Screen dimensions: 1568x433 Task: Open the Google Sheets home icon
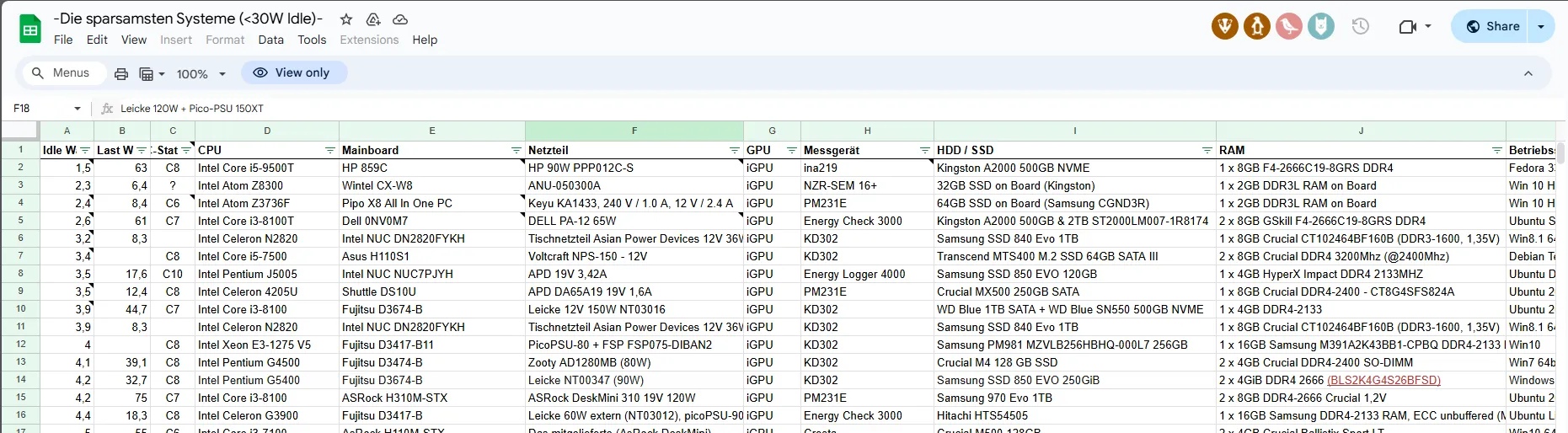click(x=30, y=29)
